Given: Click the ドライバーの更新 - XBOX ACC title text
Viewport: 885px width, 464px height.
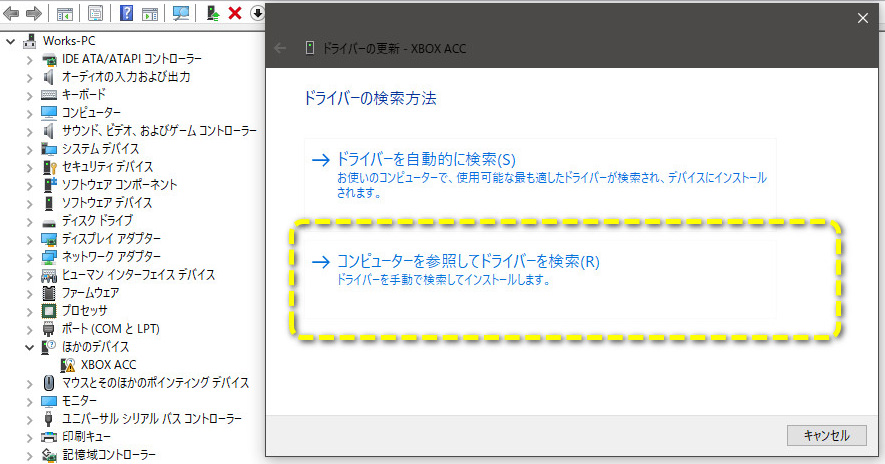Looking at the screenshot, I should (x=394, y=49).
